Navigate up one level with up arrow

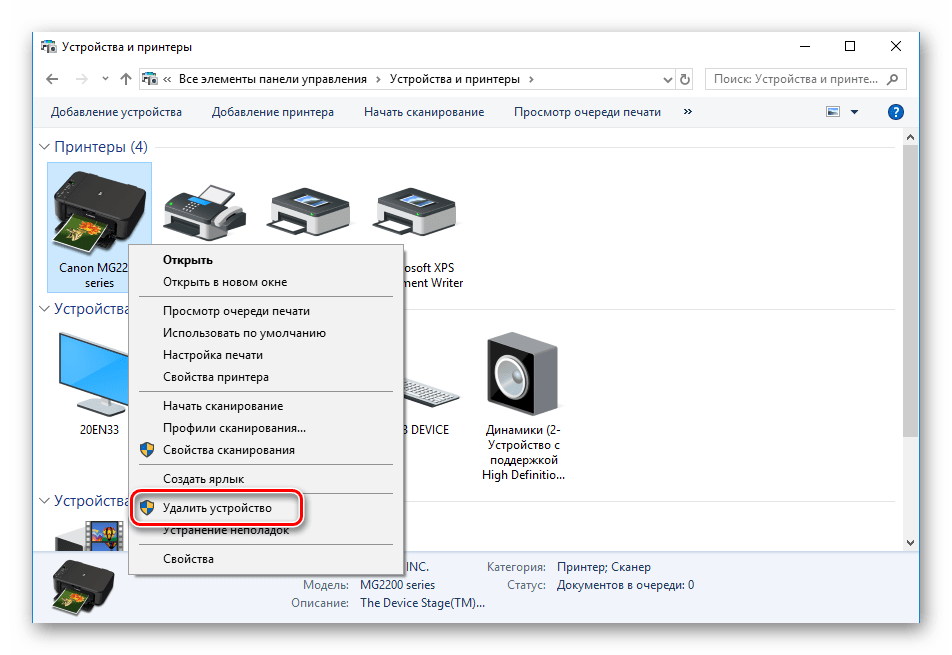(125, 79)
